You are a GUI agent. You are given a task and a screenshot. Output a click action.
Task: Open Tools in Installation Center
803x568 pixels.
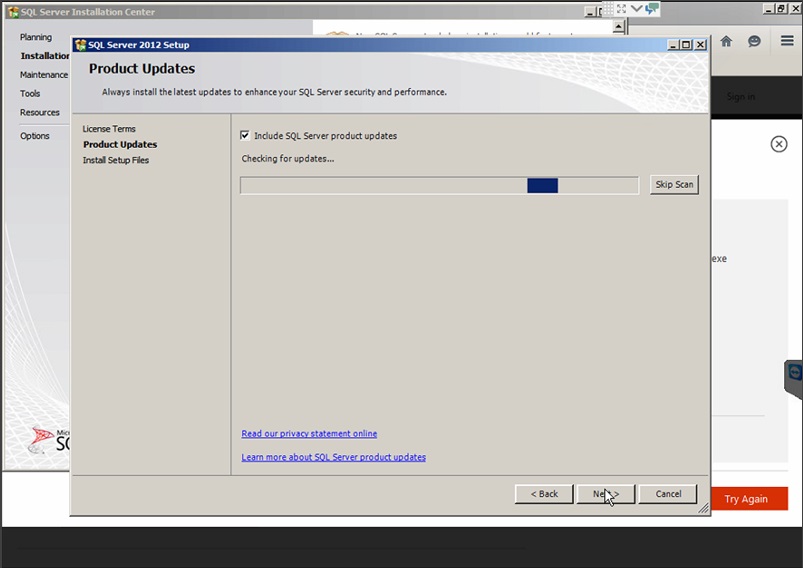coord(30,93)
